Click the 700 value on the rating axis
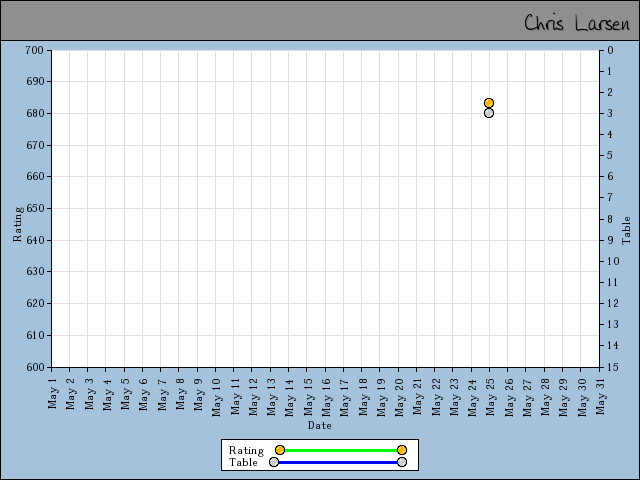 pyautogui.click(x=35, y=50)
